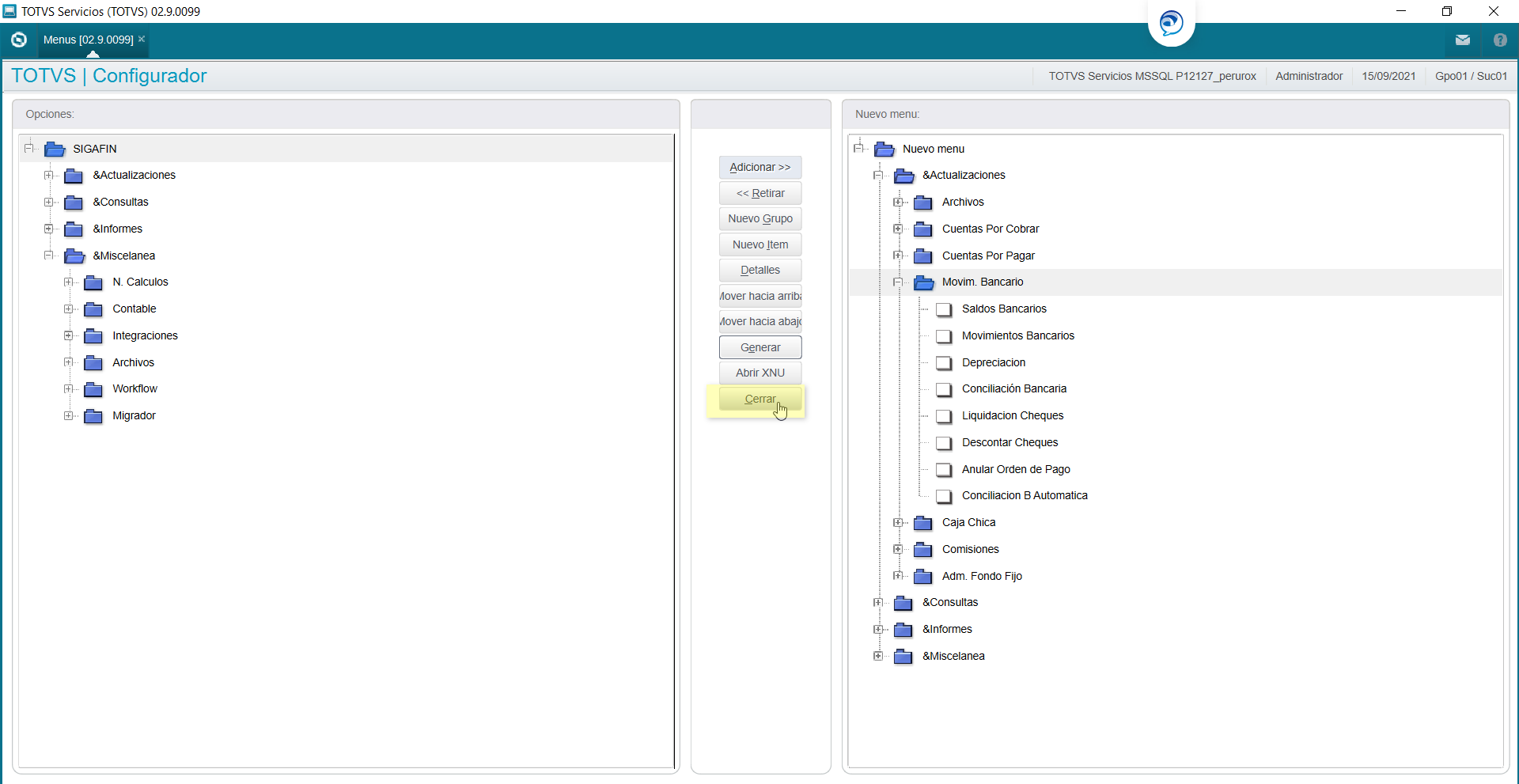
Task: Click the &Actualizaciones folder icon under SIGAFIN
Action: (74, 176)
